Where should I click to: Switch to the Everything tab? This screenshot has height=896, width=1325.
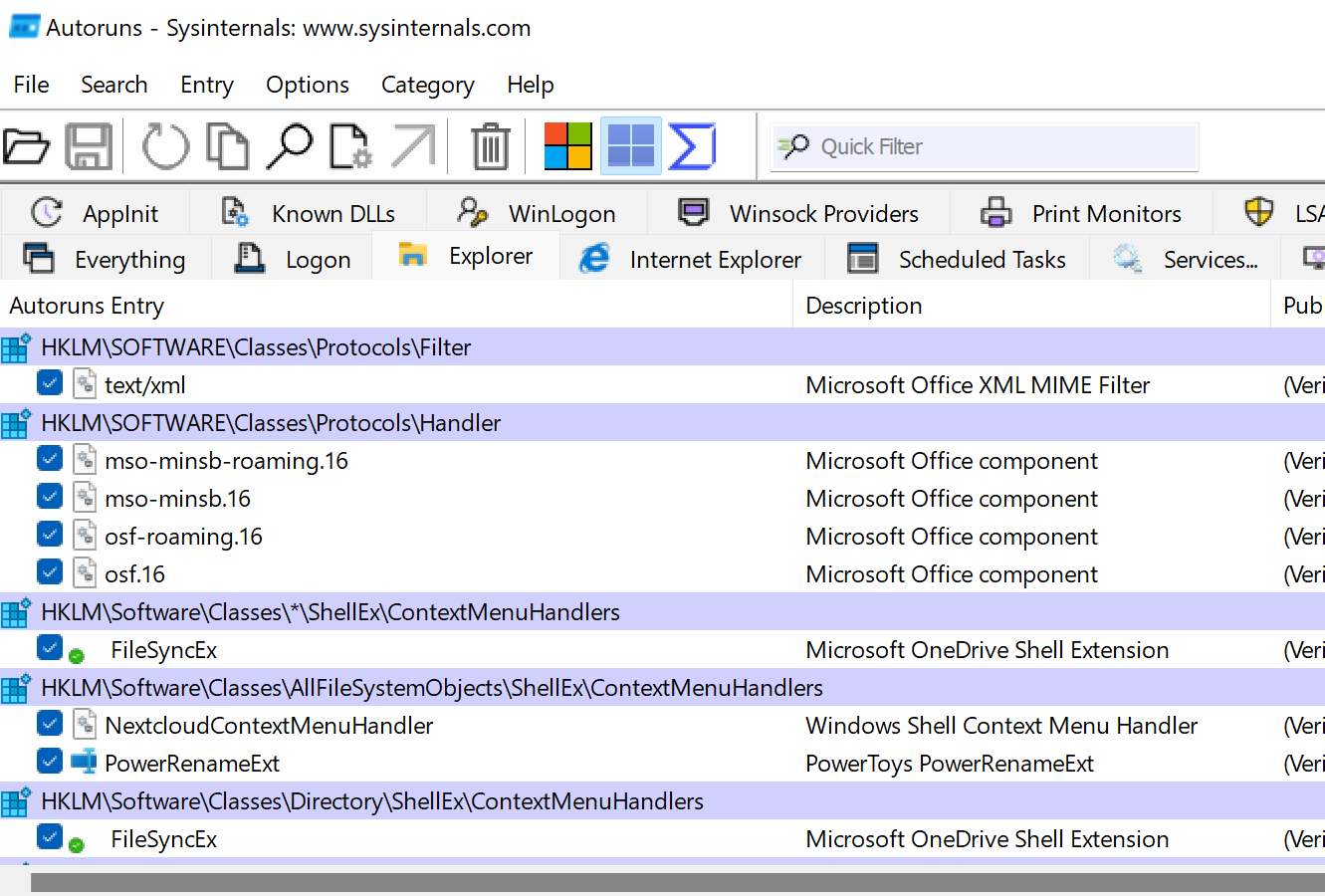pyautogui.click(x=106, y=259)
